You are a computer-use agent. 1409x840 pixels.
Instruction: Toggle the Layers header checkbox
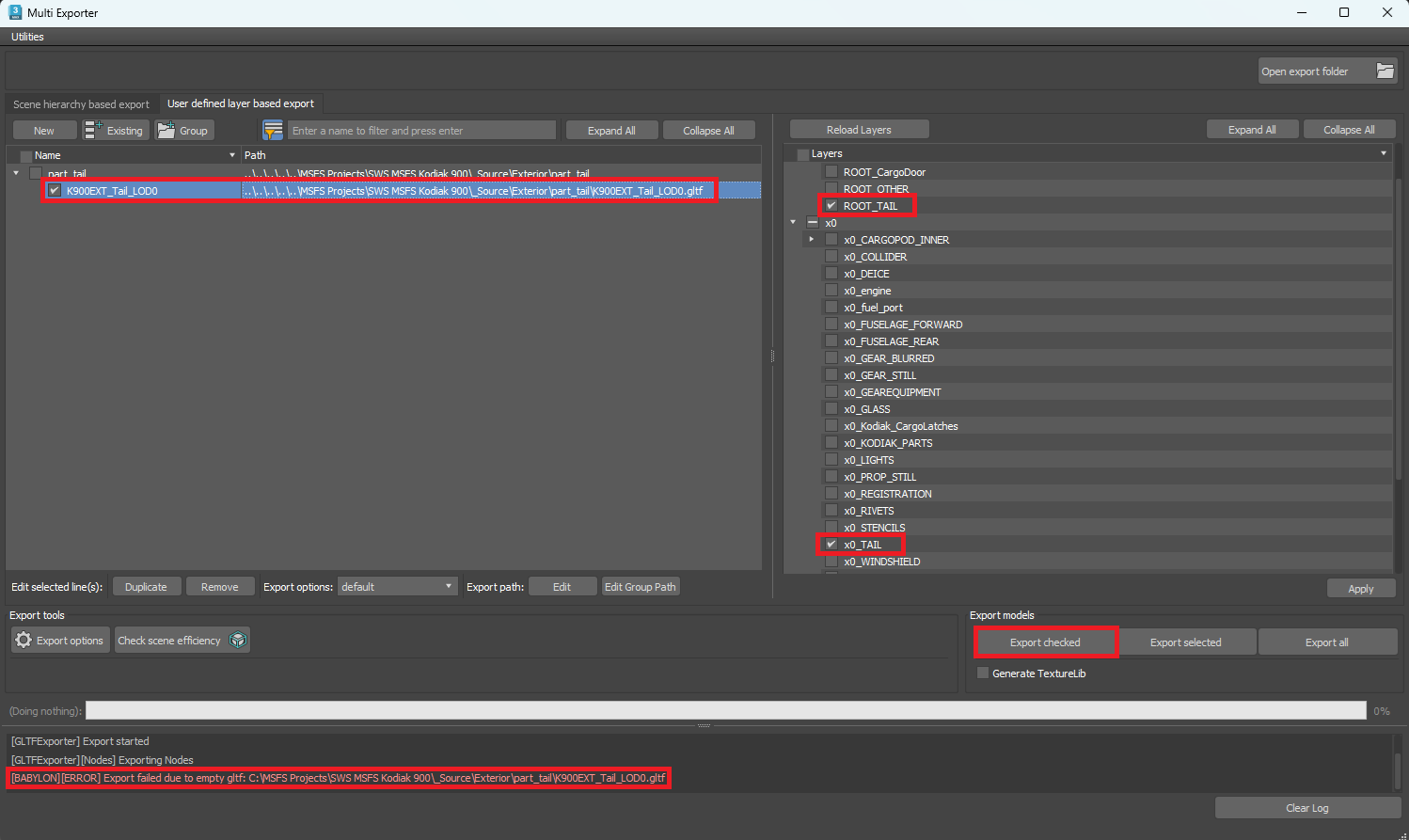802,154
